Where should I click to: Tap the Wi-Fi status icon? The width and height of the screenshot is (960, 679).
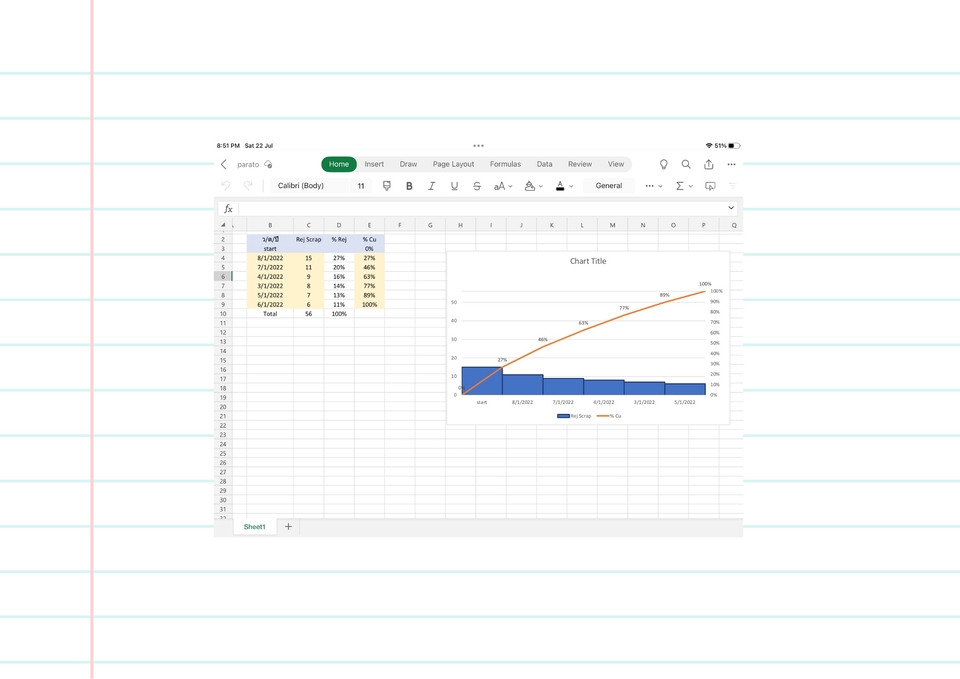(x=709, y=146)
